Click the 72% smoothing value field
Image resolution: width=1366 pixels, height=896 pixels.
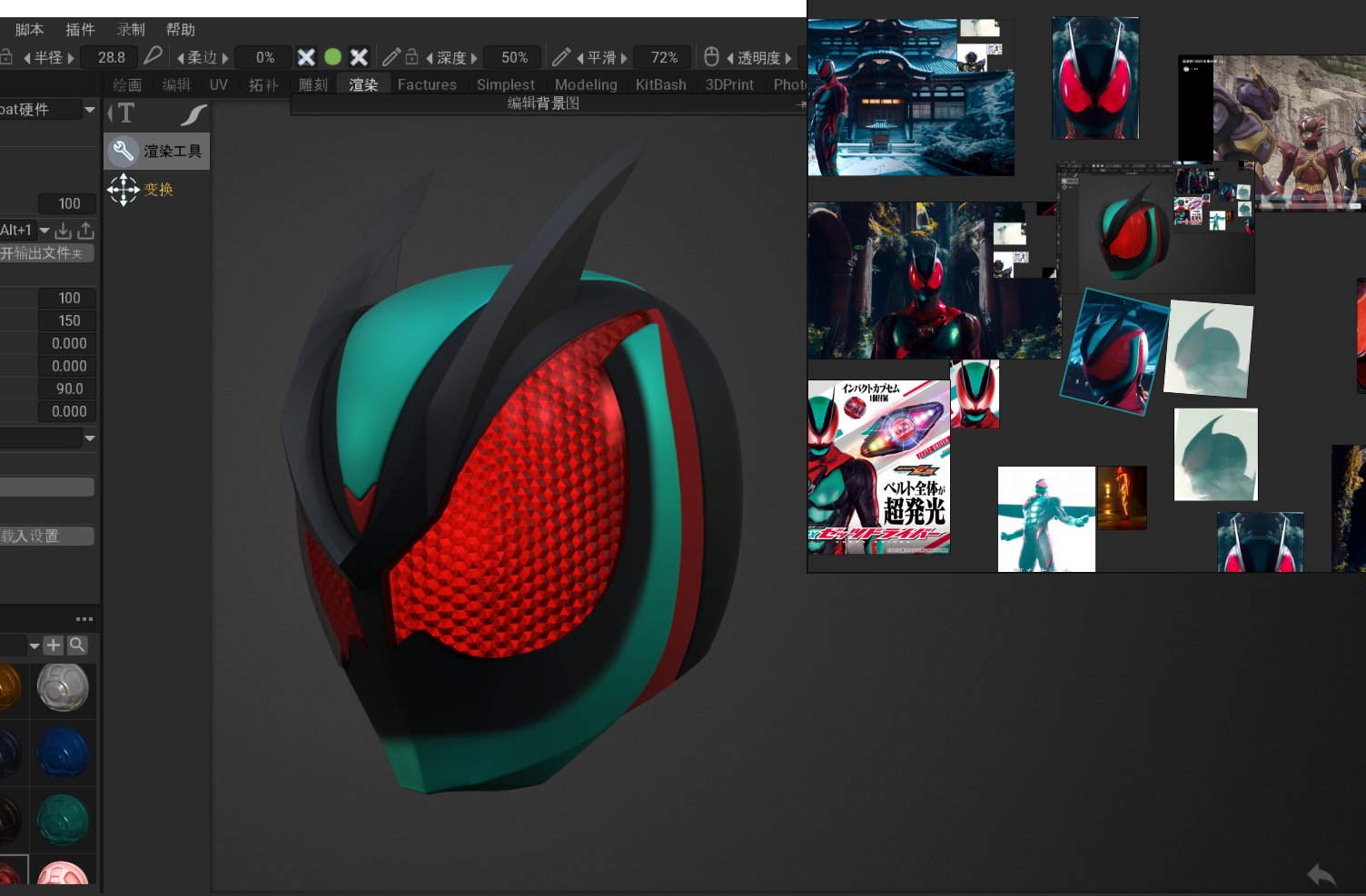(x=664, y=57)
